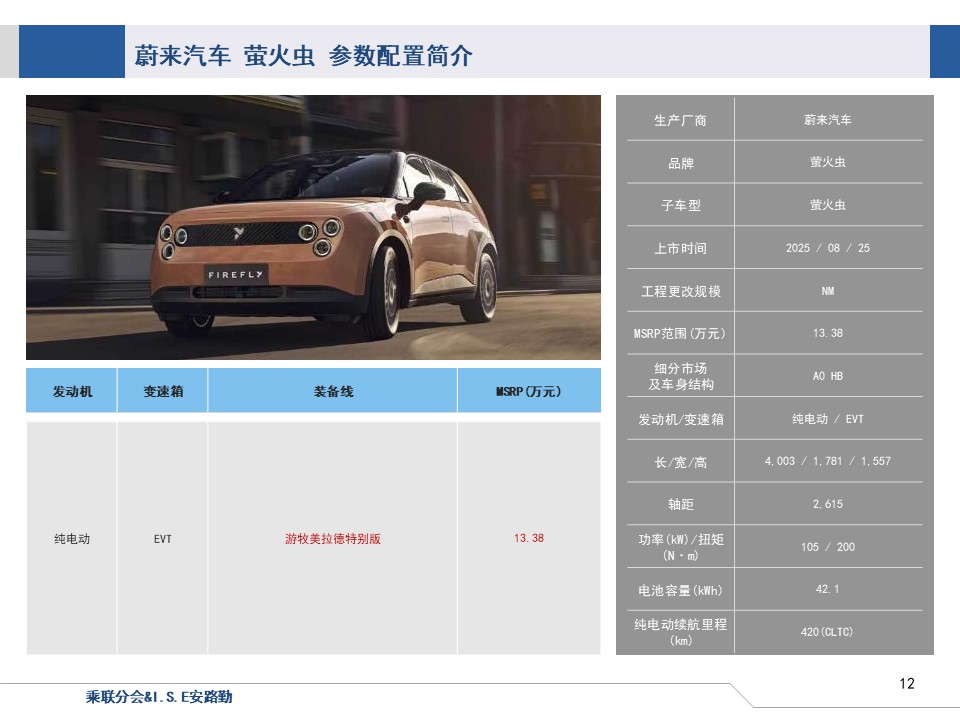
Task: Click the "纯电动续航里程(km)" spec label
Action: click(681, 632)
